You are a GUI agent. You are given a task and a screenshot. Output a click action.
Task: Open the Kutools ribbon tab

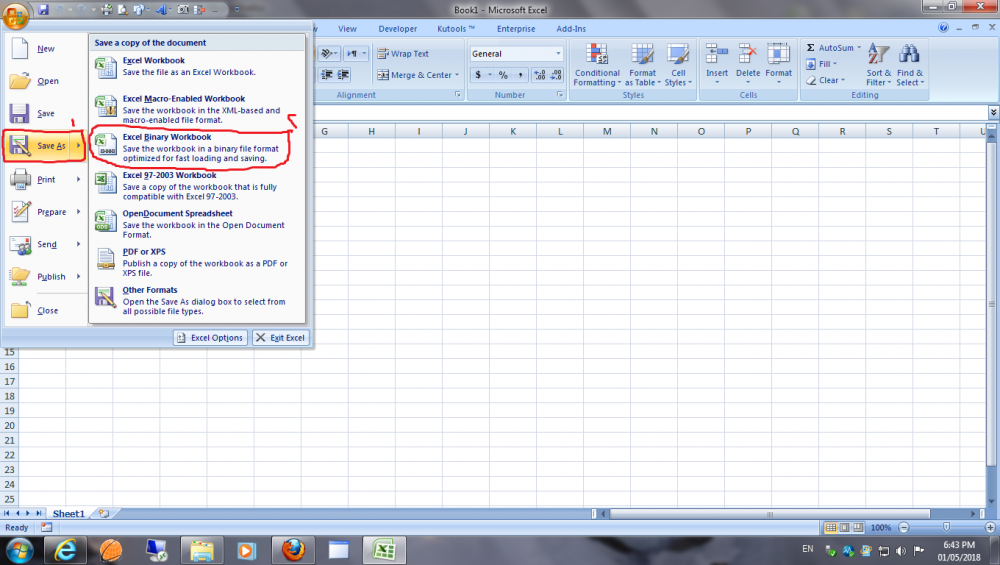tap(456, 29)
